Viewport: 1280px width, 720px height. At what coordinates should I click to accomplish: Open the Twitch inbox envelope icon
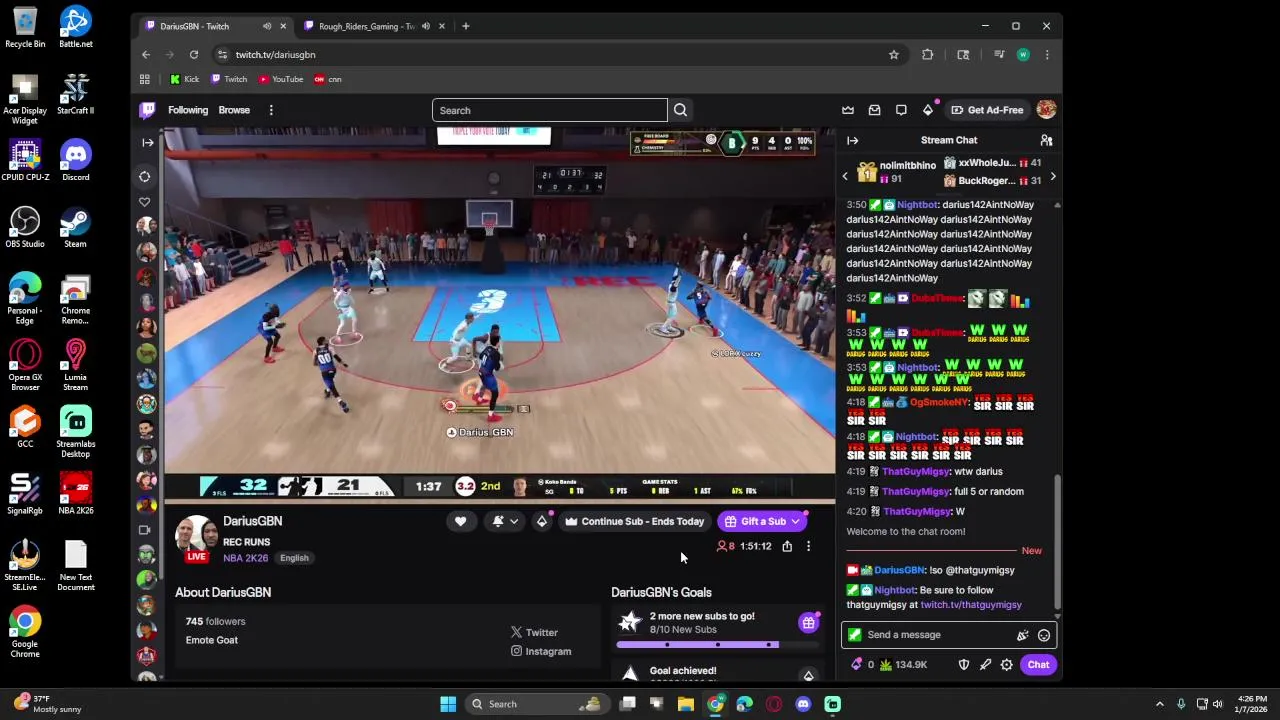click(874, 110)
